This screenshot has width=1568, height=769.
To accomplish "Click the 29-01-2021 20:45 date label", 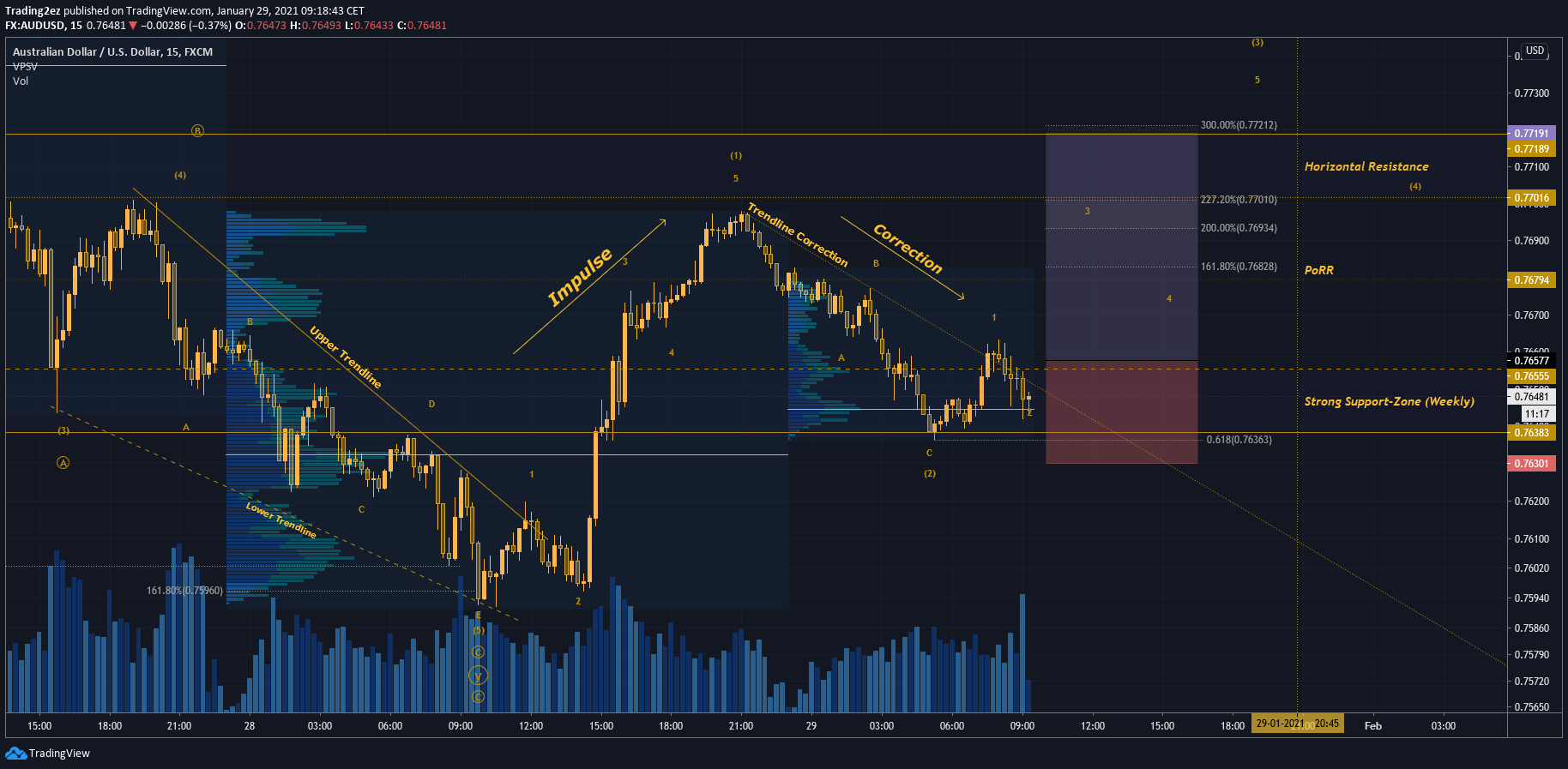I will click(x=1297, y=724).
